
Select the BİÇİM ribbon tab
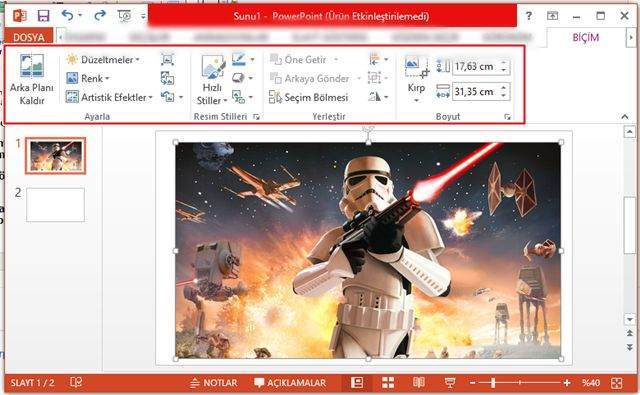click(586, 38)
